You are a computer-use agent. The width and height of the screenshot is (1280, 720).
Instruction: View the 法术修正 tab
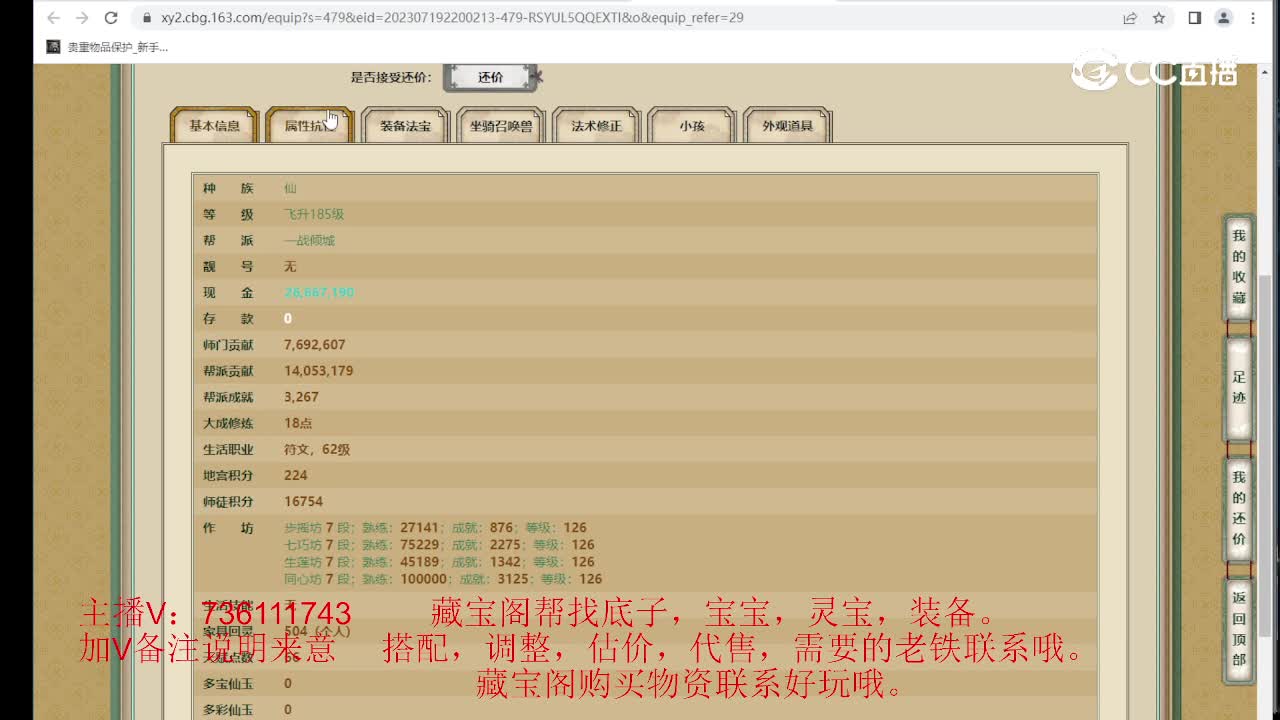[595, 126]
